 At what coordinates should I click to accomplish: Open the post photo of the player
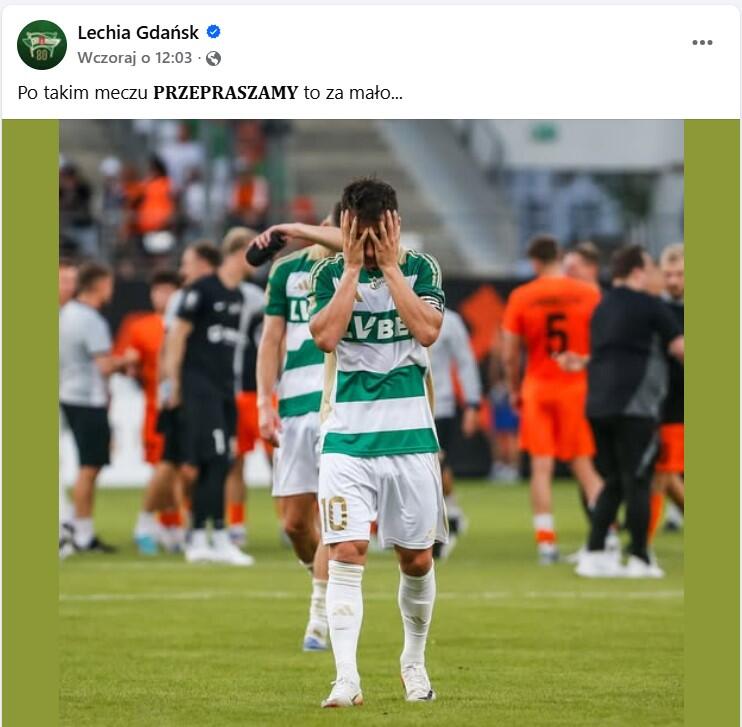pyautogui.click(x=371, y=423)
